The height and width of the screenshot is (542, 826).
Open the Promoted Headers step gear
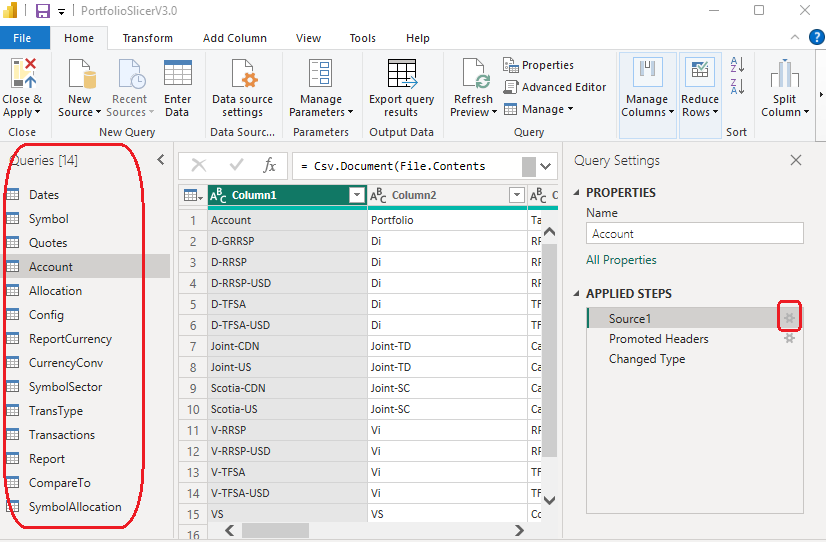pos(789,339)
